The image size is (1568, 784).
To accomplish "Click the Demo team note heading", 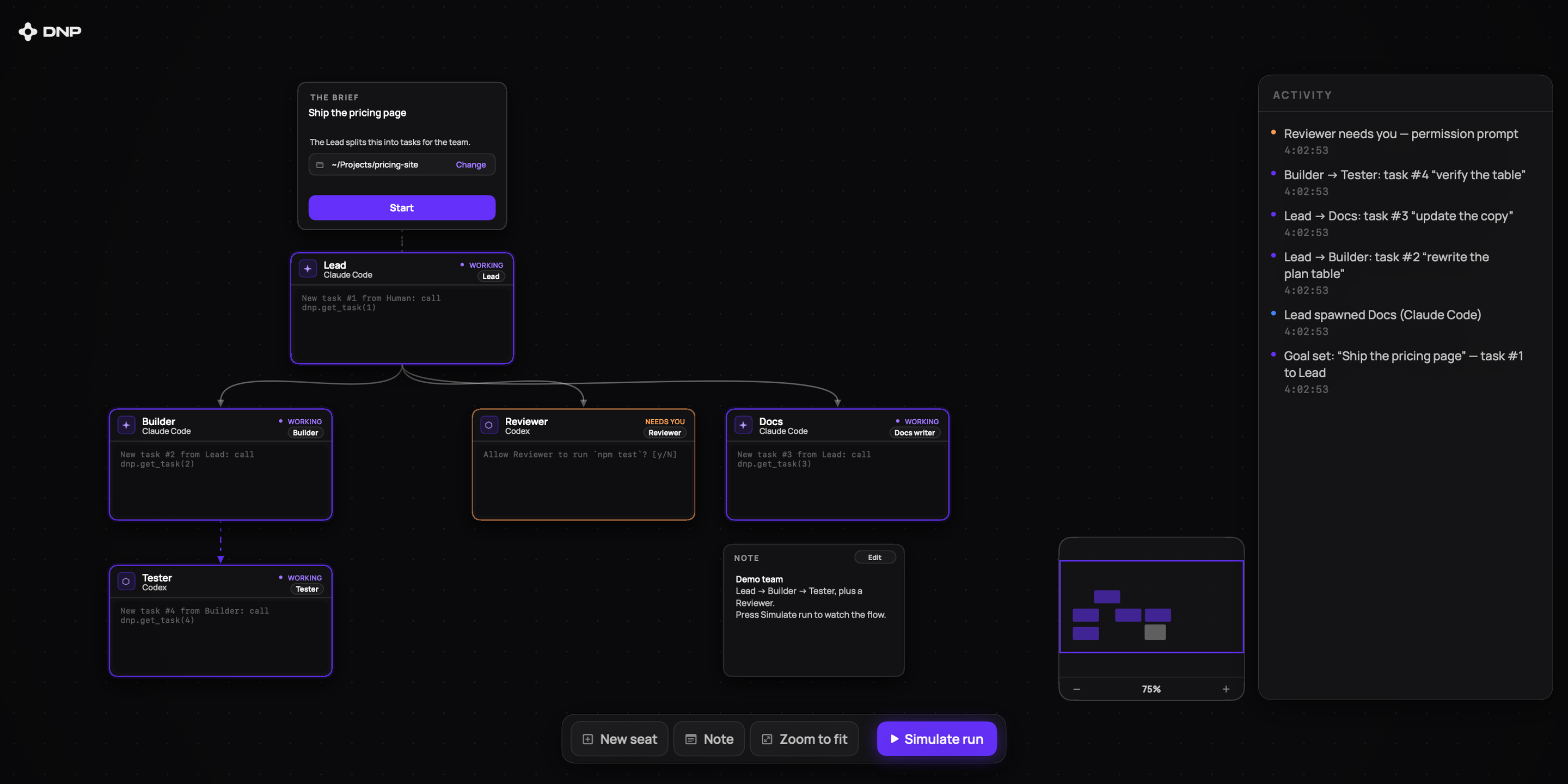I will (x=759, y=579).
